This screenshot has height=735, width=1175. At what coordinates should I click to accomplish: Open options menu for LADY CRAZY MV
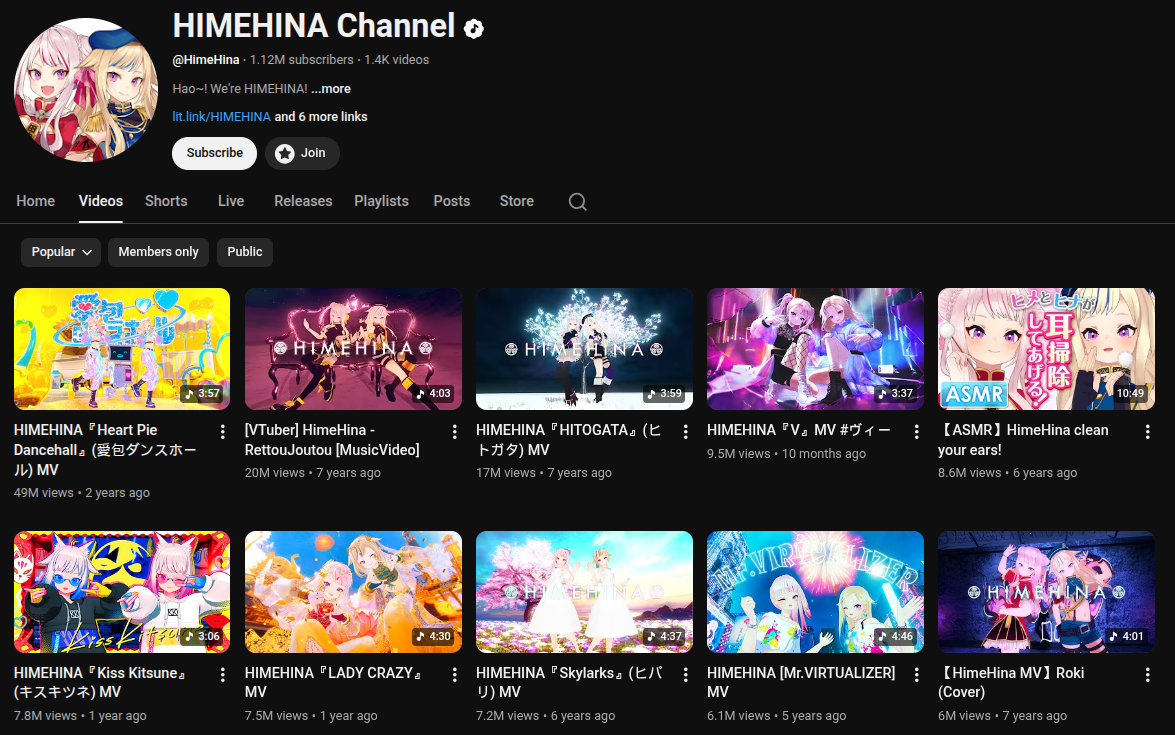(x=454, y=674)
